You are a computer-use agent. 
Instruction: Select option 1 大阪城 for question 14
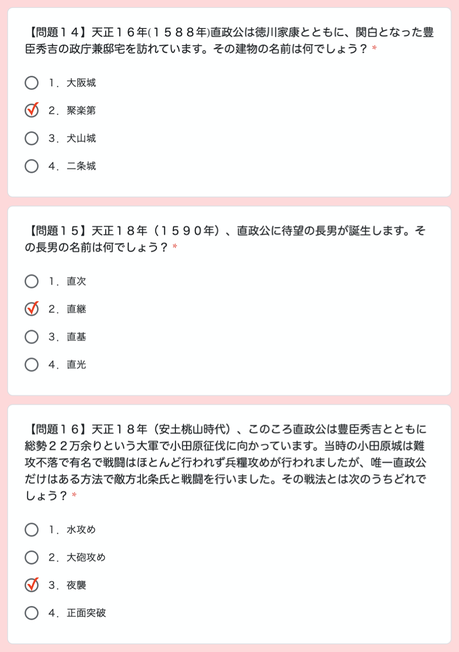click(32, 83)
